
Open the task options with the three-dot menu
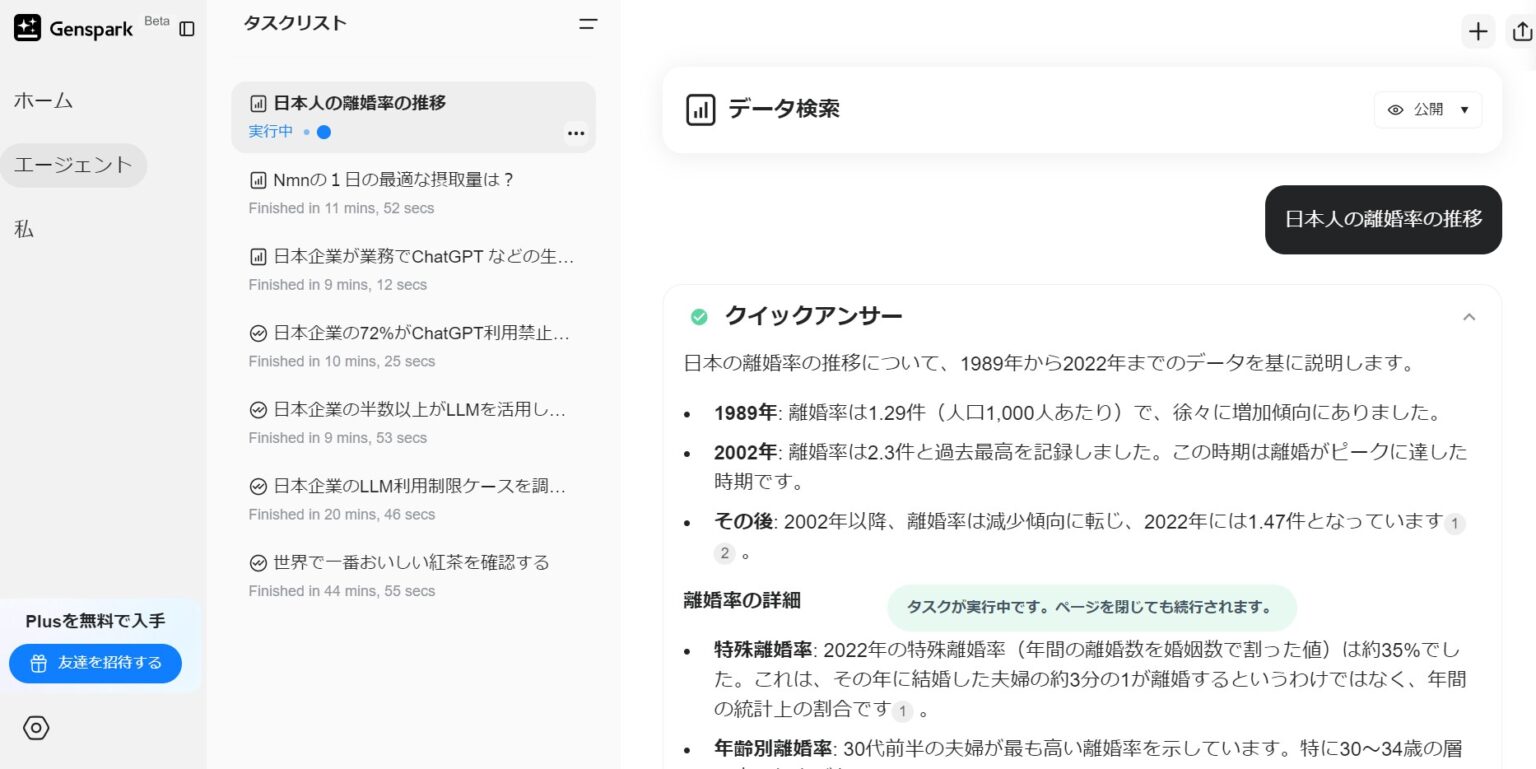tap(576, 133)
